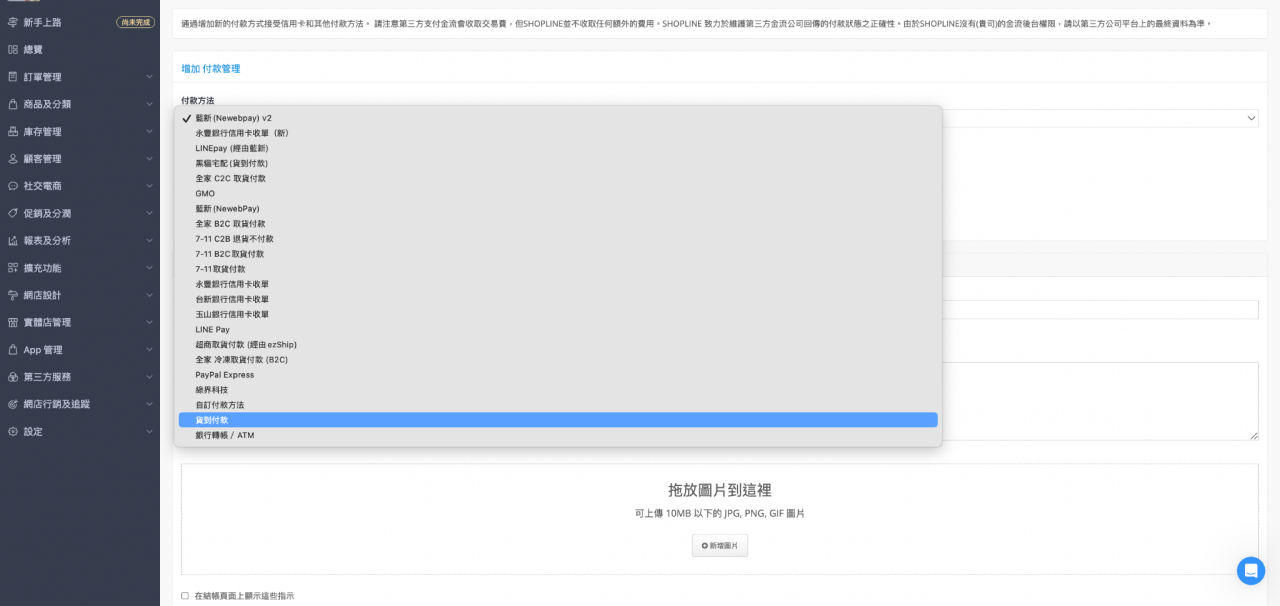Open the chat support bubble icon

pyautogui.click(x=1251, y=571)
